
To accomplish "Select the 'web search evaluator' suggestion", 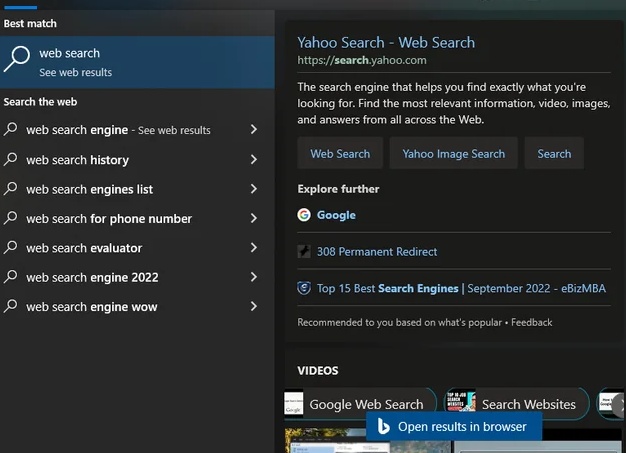I will pos(137,248).
